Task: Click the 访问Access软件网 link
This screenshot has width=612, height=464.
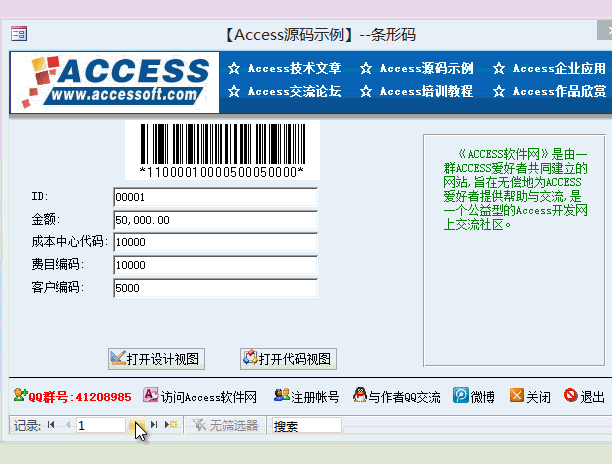Action: (x=209, y=397)
